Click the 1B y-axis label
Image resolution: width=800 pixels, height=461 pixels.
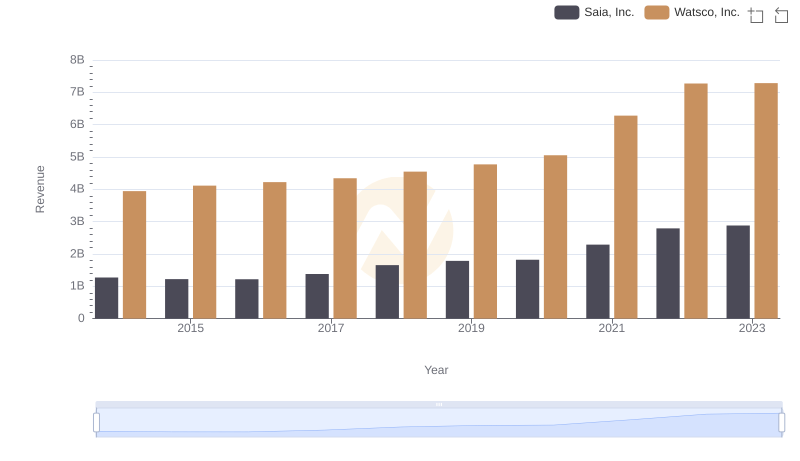coord(77,286)
